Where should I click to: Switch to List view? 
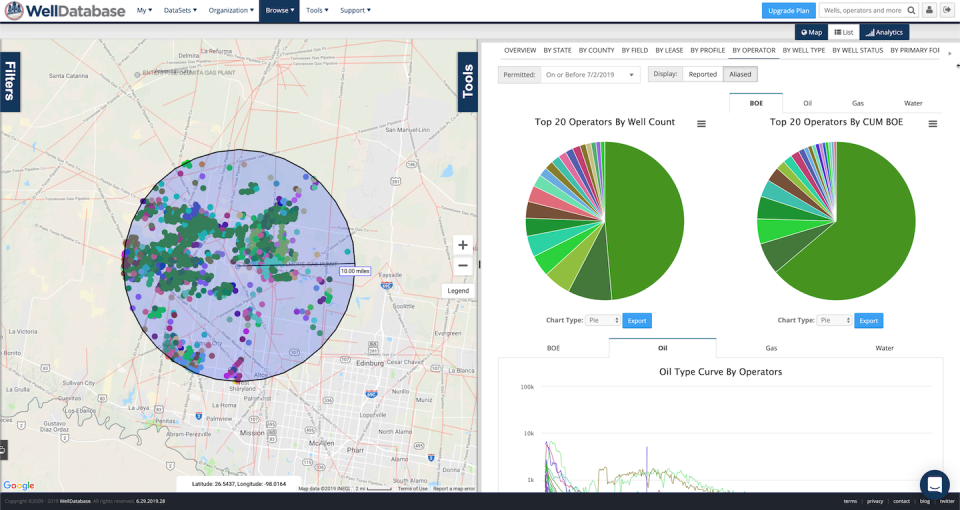(x=844, y=32)
